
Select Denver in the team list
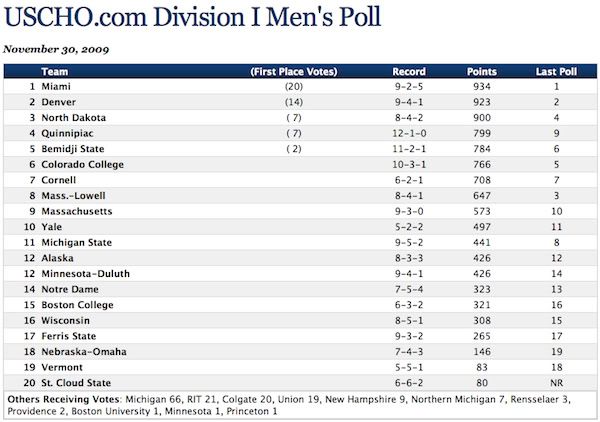click(59, 102)
